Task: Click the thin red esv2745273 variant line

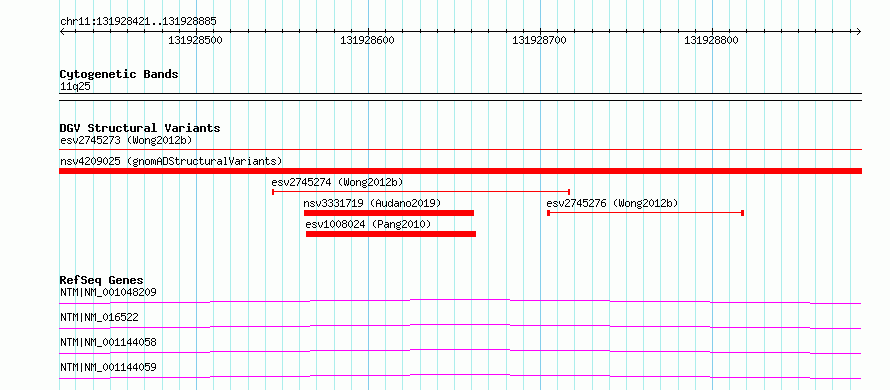Action: pos(460,149)
